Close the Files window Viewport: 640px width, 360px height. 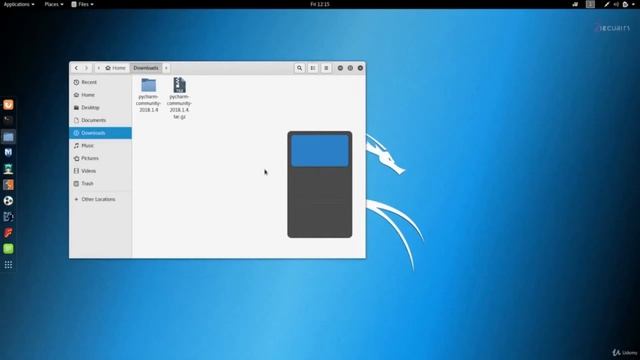tap(360, 68)
